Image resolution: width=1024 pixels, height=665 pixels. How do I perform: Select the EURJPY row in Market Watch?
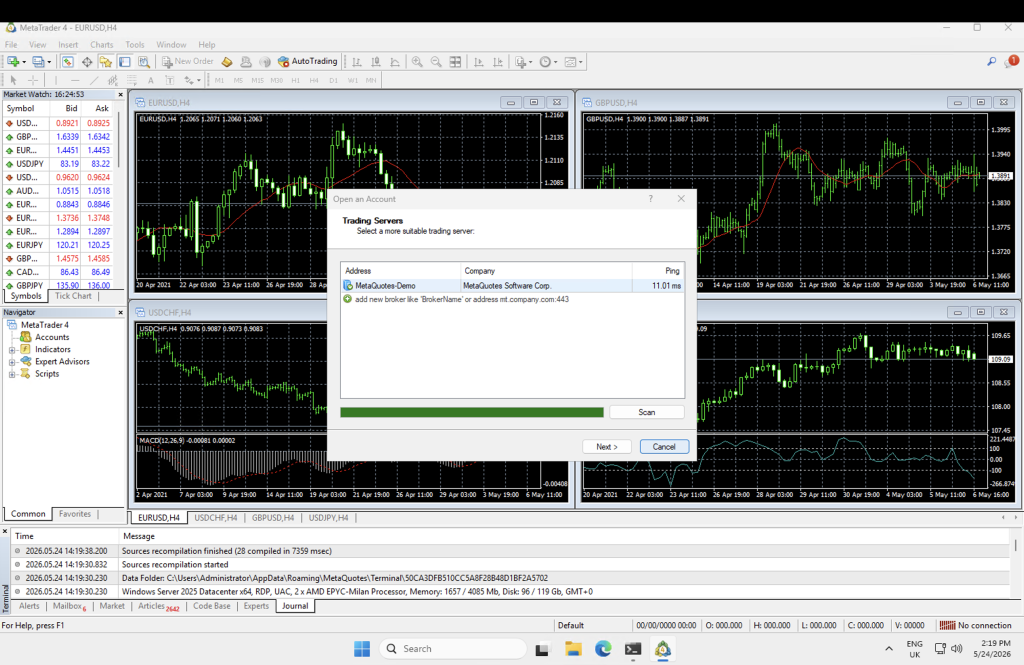[58, 245]
